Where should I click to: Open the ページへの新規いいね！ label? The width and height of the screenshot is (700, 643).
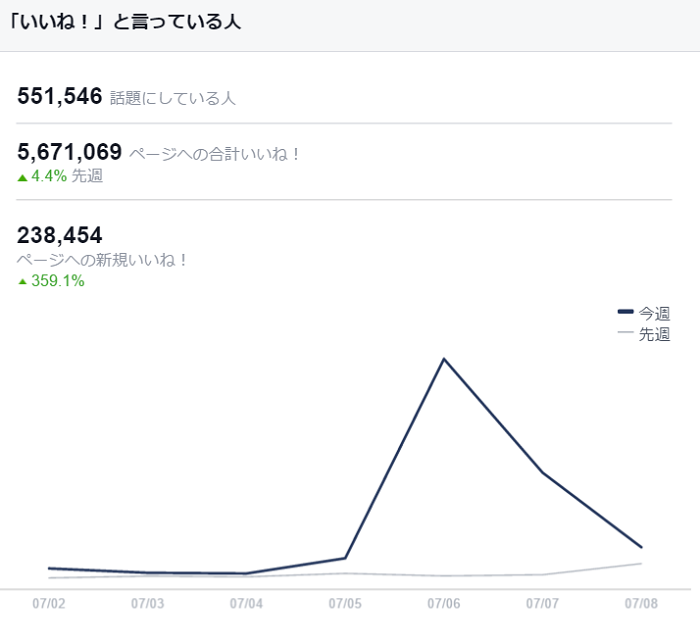click(x=104, y=260)
